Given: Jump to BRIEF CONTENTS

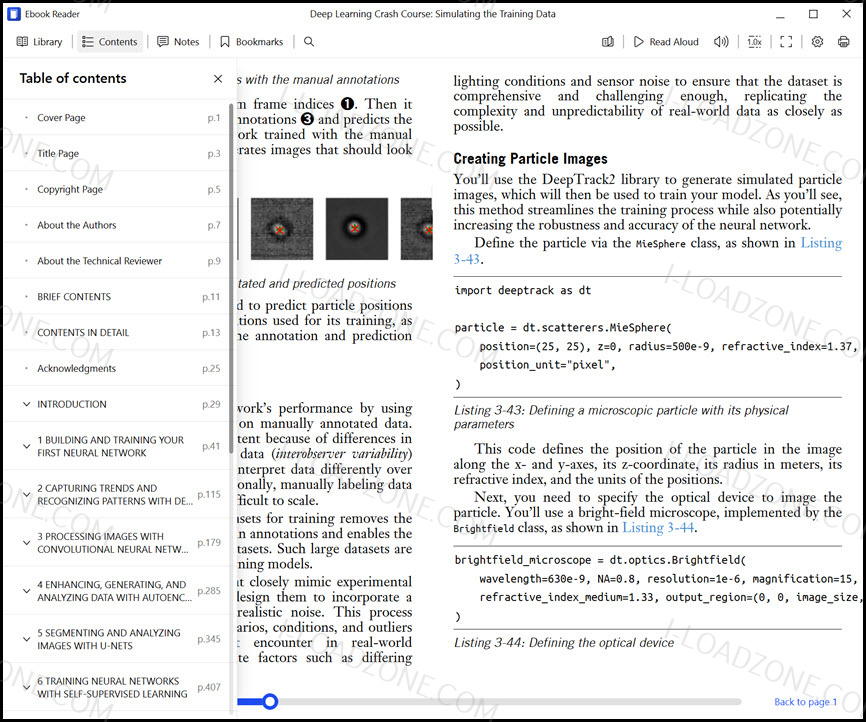Looking at the screenshot, I should [x=117, y=297].
